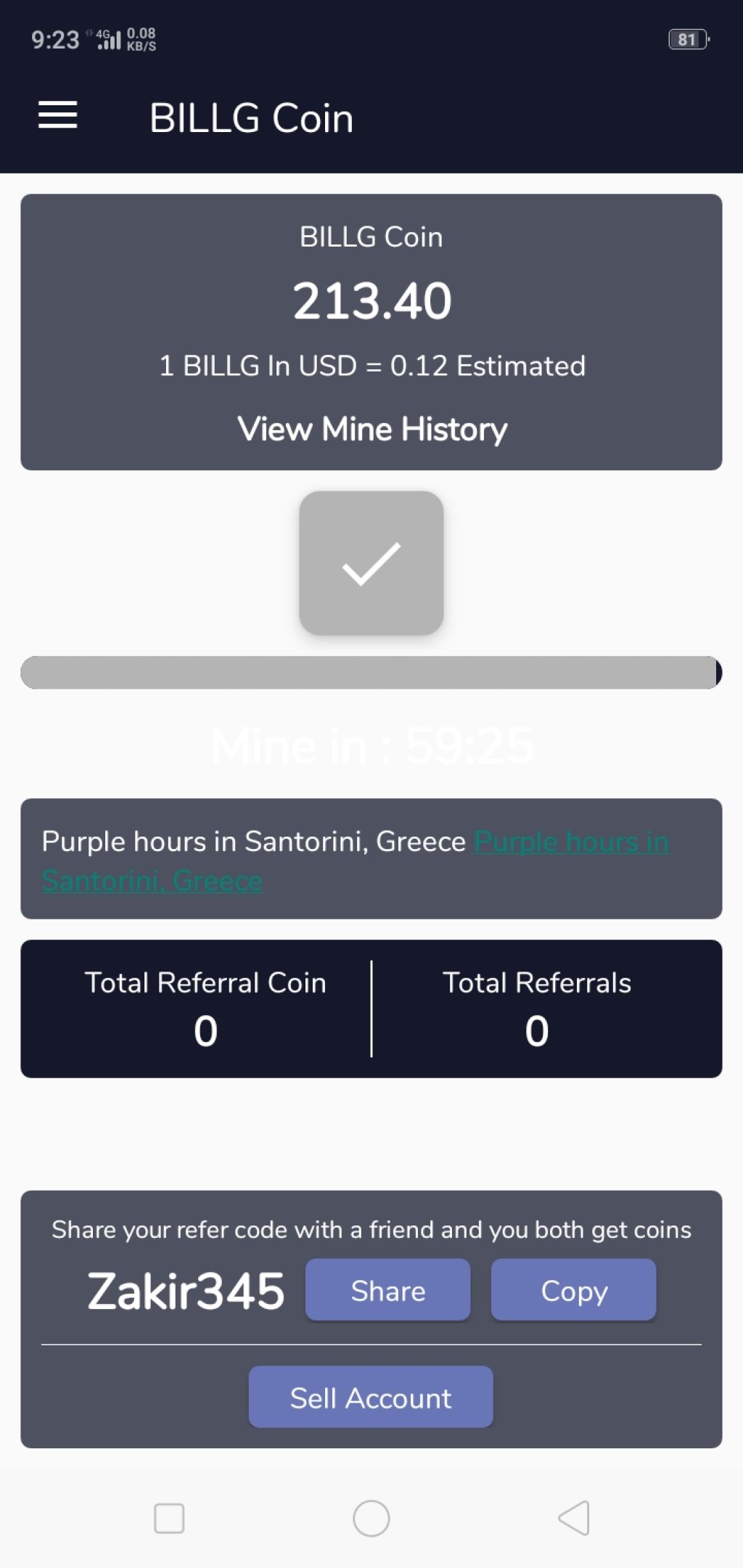The width and height of the screenshot is (743, 1568).
Task: Share the Zakir345 refer code
Action: [x=387, y=1290]
